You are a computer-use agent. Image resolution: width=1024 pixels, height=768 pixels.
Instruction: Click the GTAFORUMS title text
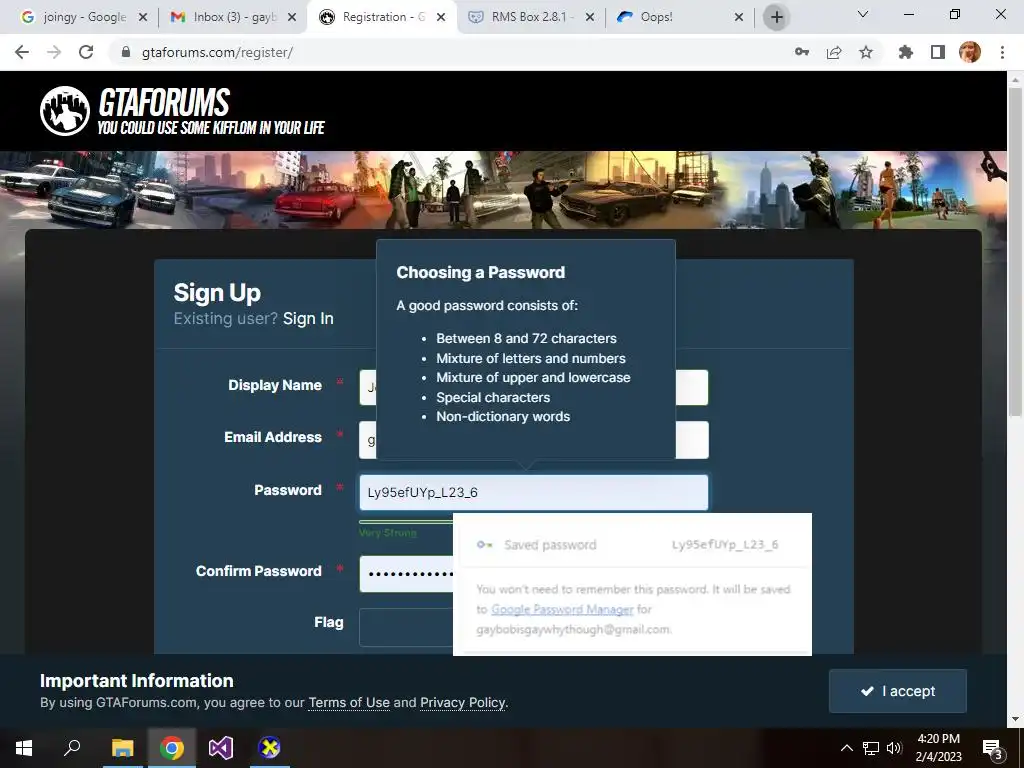coord(165,103)
